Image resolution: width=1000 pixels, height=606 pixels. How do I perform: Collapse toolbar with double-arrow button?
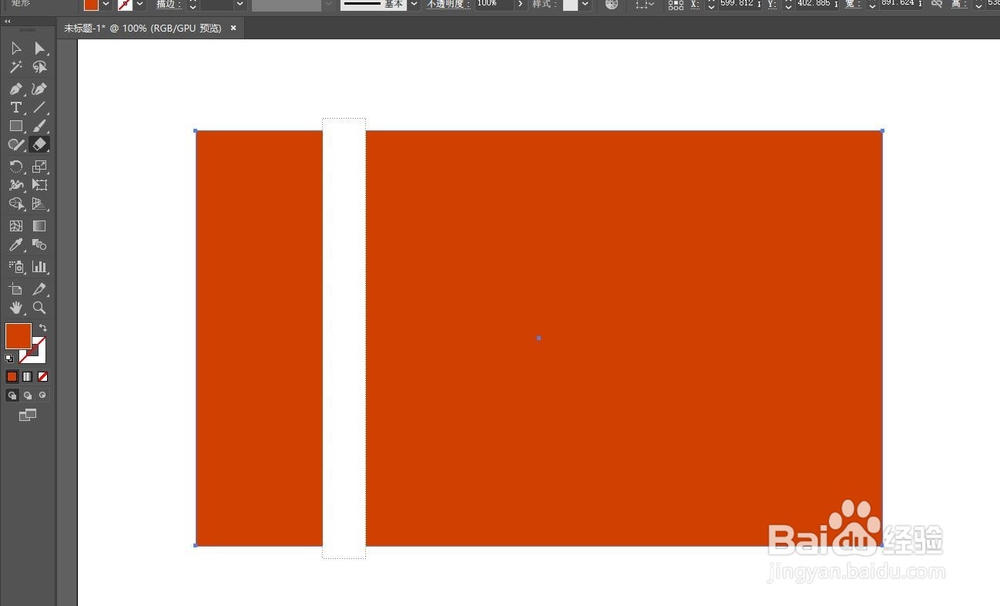pyautogui.click(x=7, y=21)
